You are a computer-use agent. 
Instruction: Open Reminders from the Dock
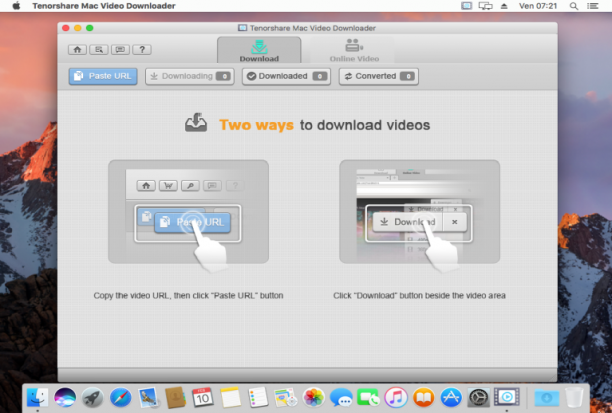pyautogui.click(x=258, y=398)
